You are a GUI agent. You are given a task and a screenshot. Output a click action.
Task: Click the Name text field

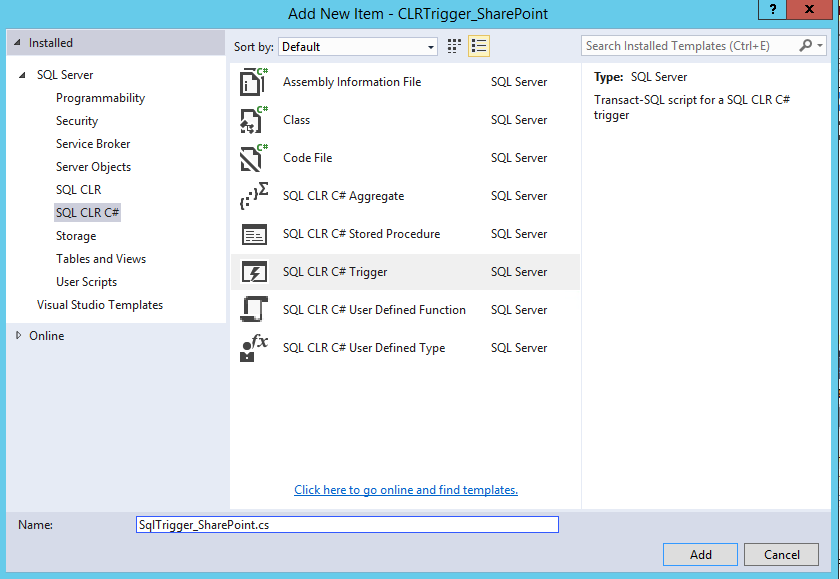coord(347,524)
